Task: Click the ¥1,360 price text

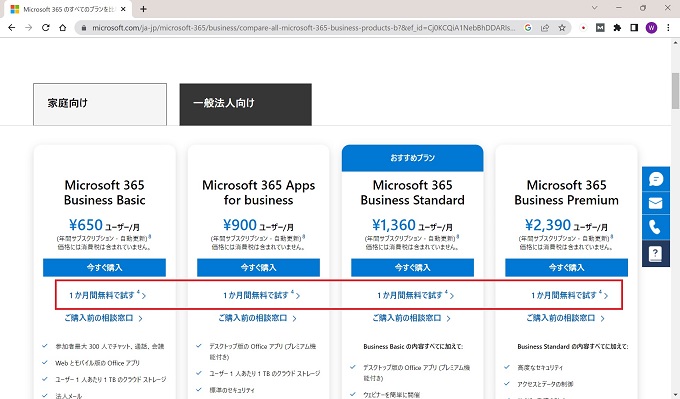Action: pyautogui.click(x=394, y=225)
